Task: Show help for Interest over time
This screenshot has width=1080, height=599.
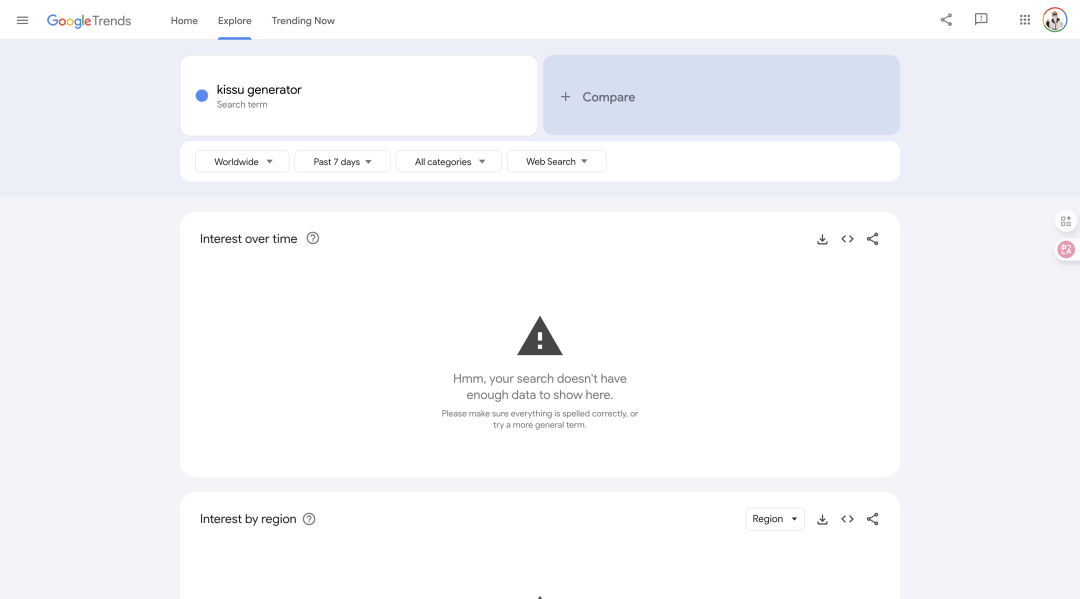Action: tap(313, 238)
